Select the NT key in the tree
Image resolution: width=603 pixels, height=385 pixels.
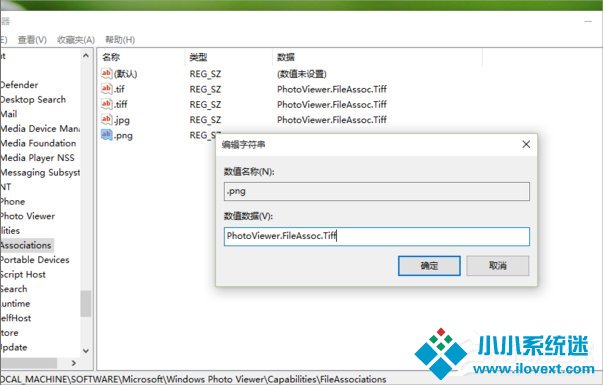[5, 187]
